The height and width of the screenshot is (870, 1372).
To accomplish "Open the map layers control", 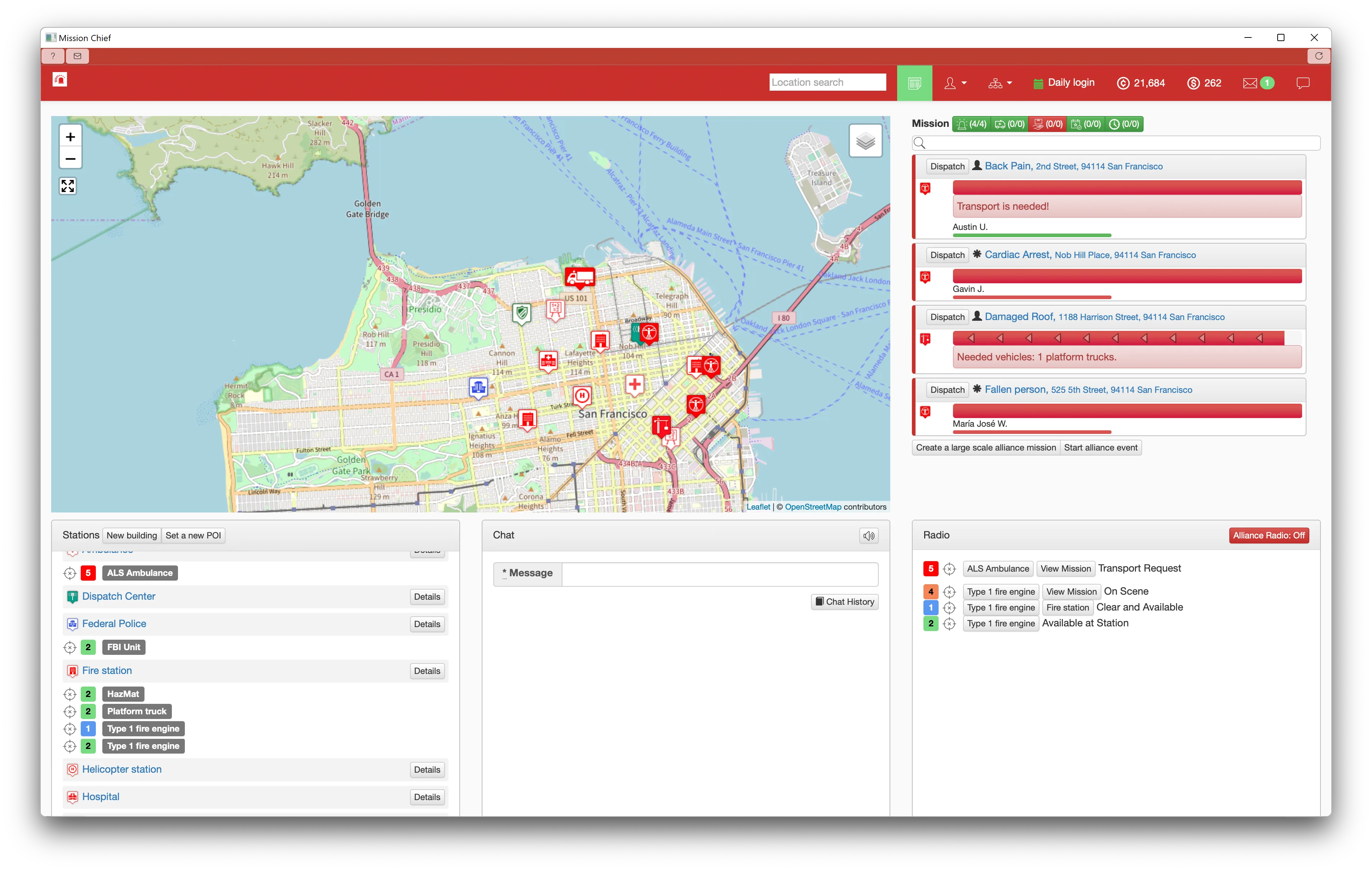I will tap(865, 141).
